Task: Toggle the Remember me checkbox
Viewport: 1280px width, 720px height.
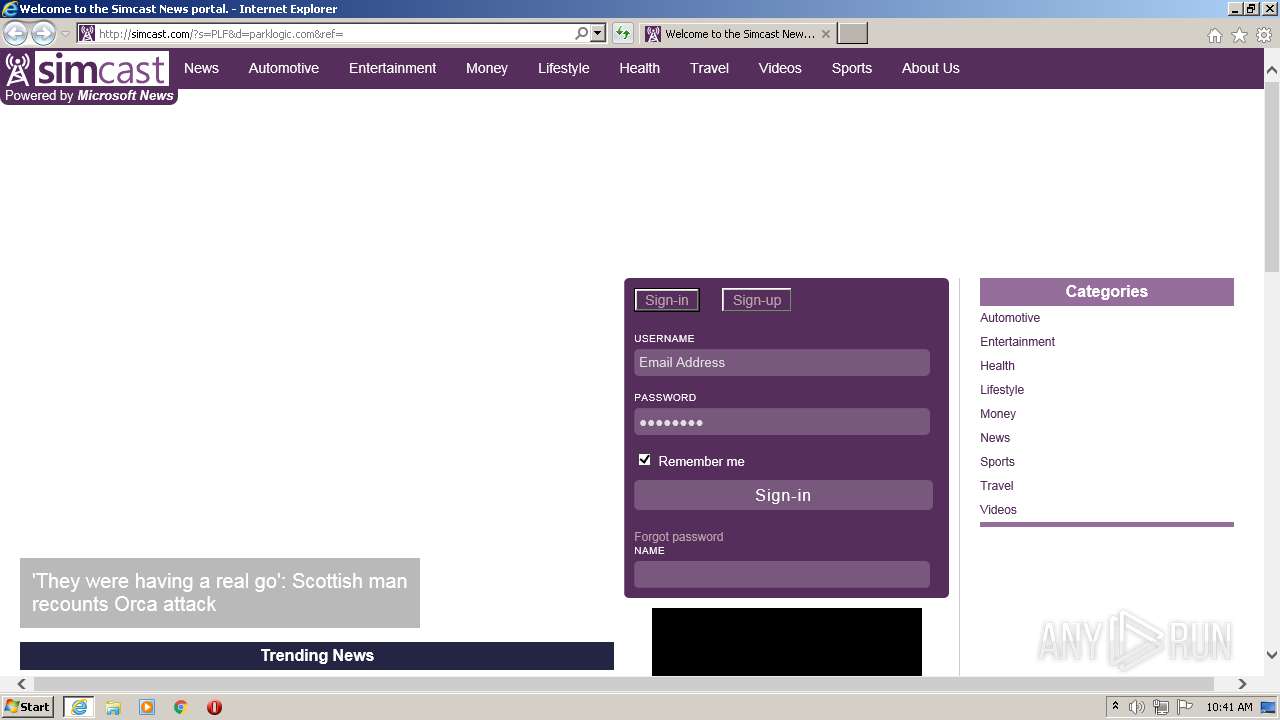Action: coord(644,460)
